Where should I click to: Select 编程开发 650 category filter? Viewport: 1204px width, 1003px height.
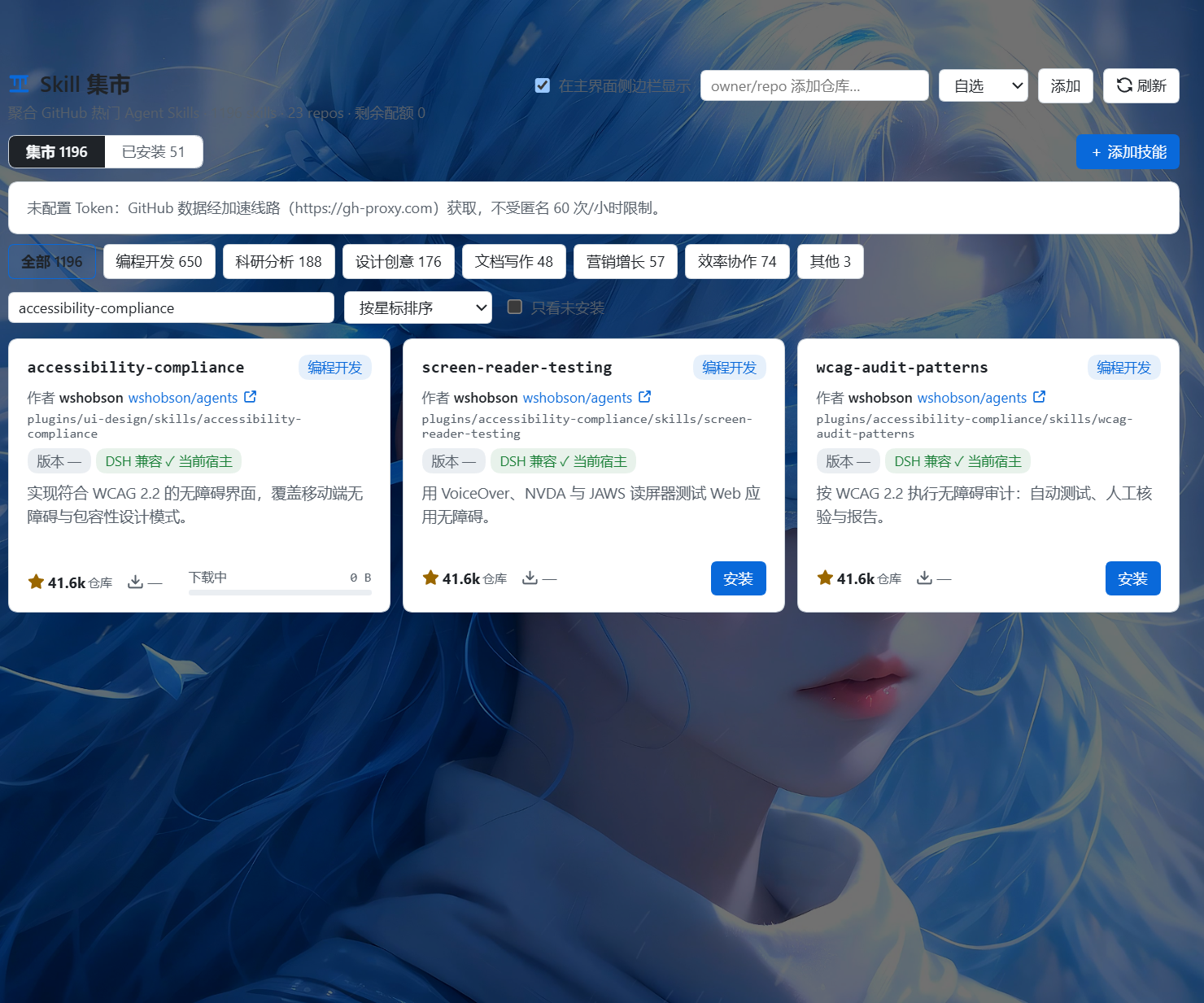pyautogui.click(x=159, y=262)
